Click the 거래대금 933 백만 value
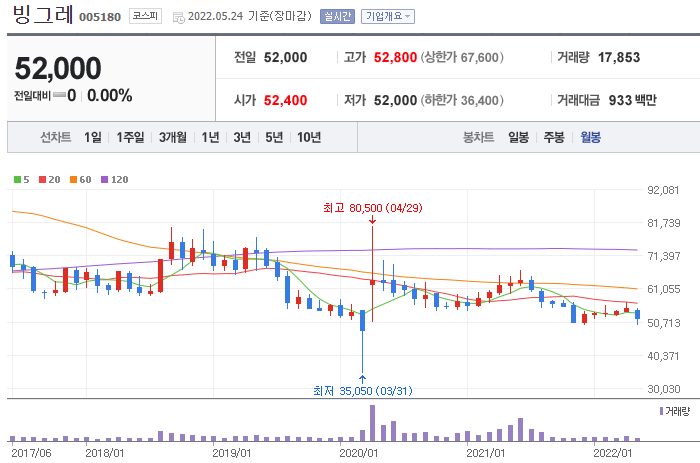The height and width of the screenshot is (463, 700). (633, 100)
